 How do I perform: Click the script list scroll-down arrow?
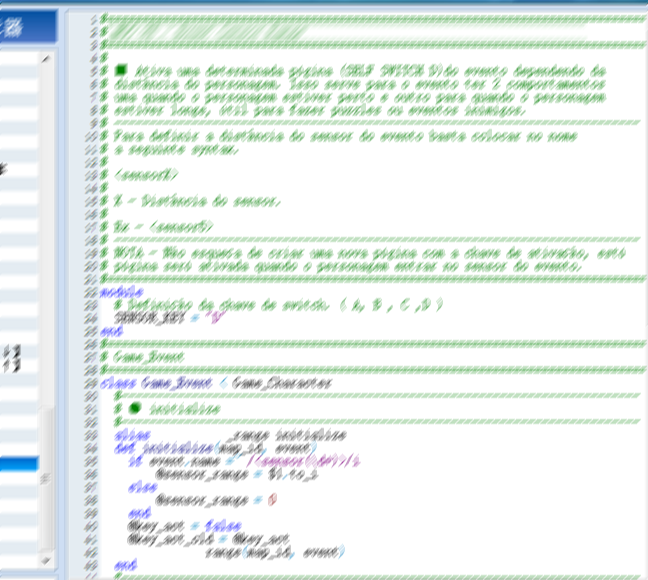45,561
